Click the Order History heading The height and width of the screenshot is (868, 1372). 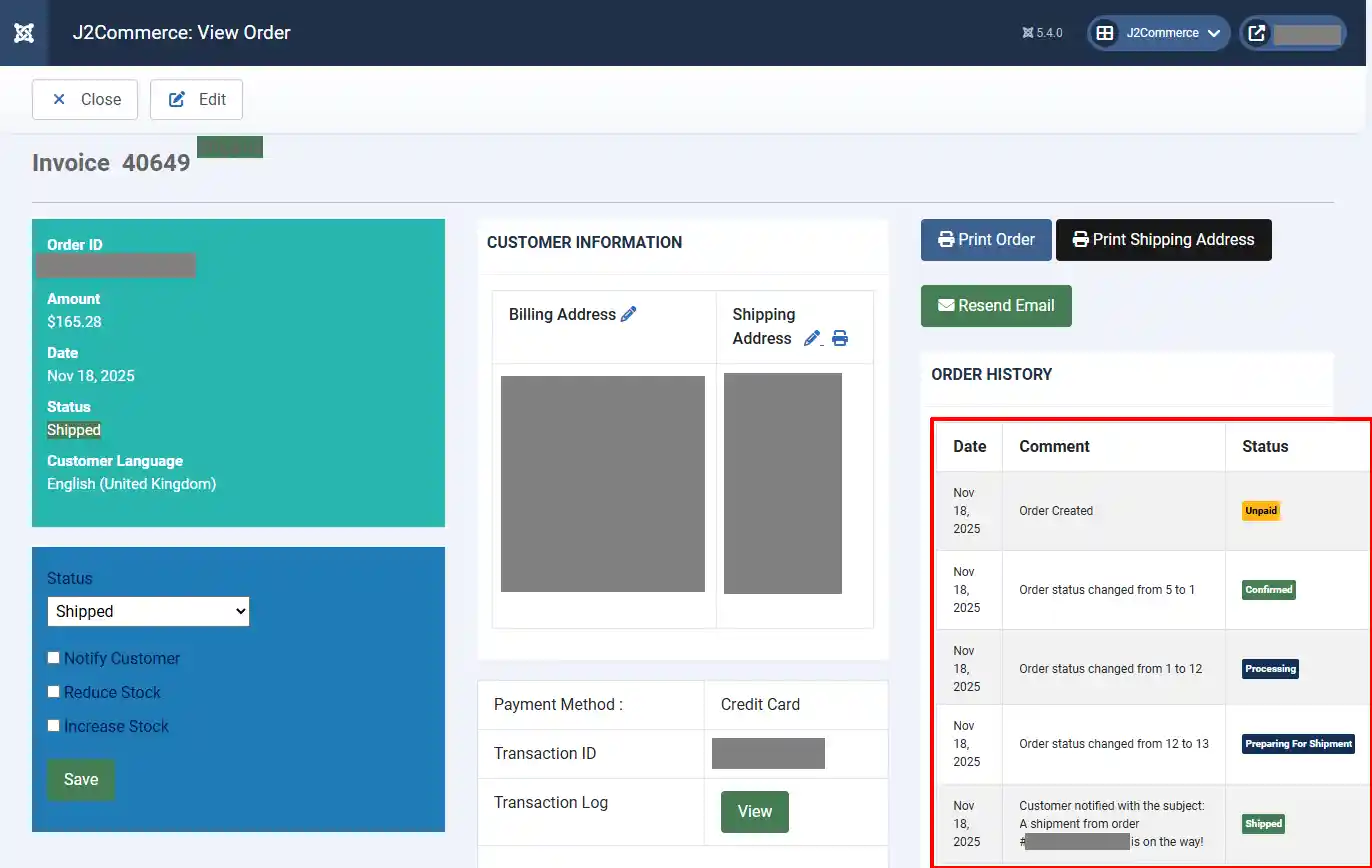point(992,374)
